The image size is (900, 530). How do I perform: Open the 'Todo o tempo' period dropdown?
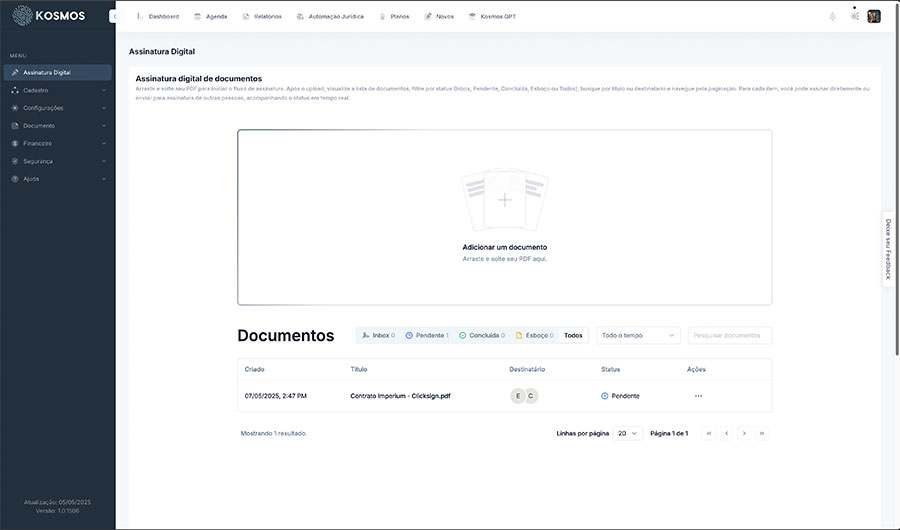[638, 335]
